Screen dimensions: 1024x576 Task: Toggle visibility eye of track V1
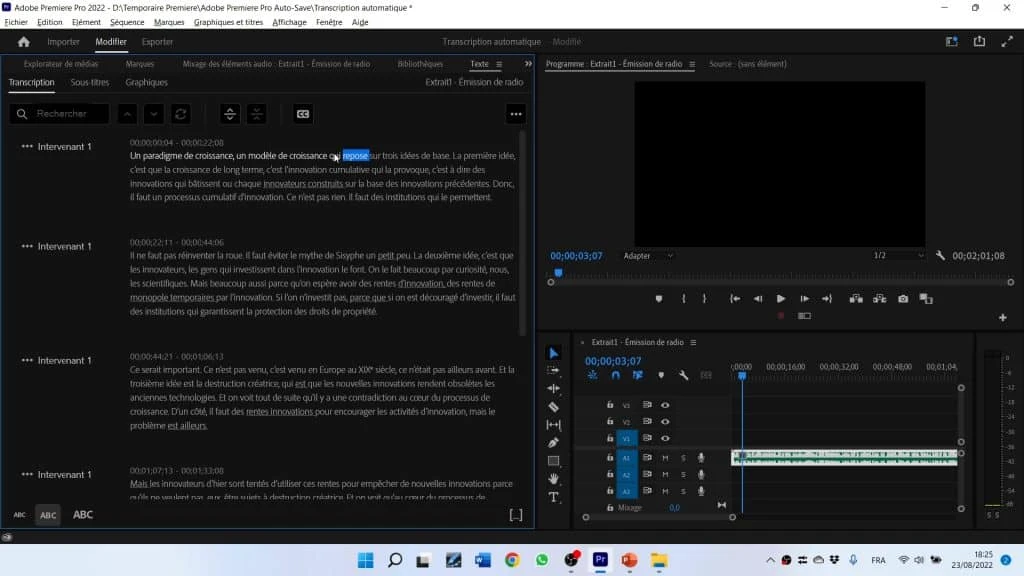(x=665, y=438)
